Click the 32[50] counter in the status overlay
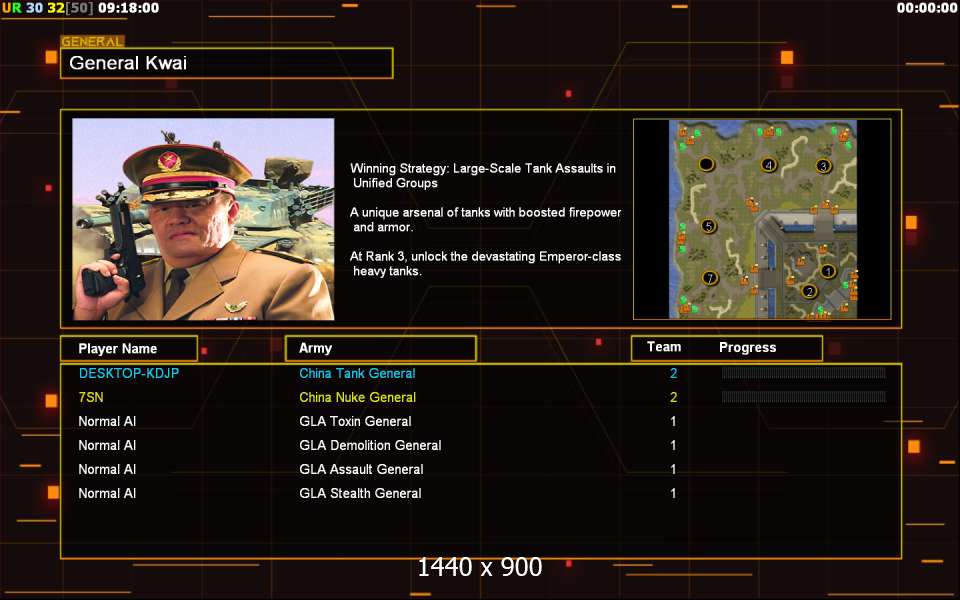The image size is (960, 600). tap(70, 8)
